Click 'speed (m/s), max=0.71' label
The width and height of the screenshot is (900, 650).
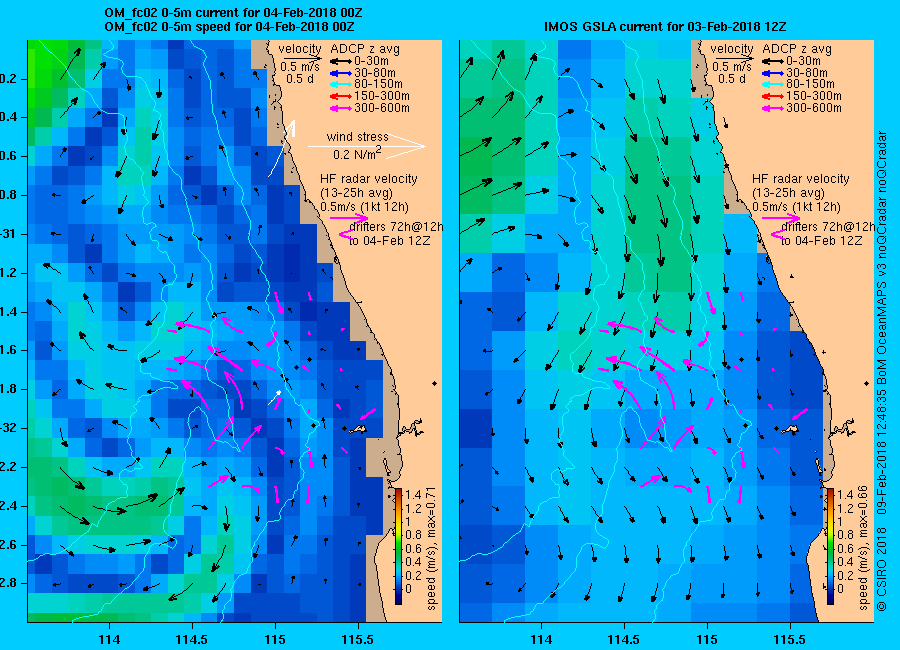432,548
